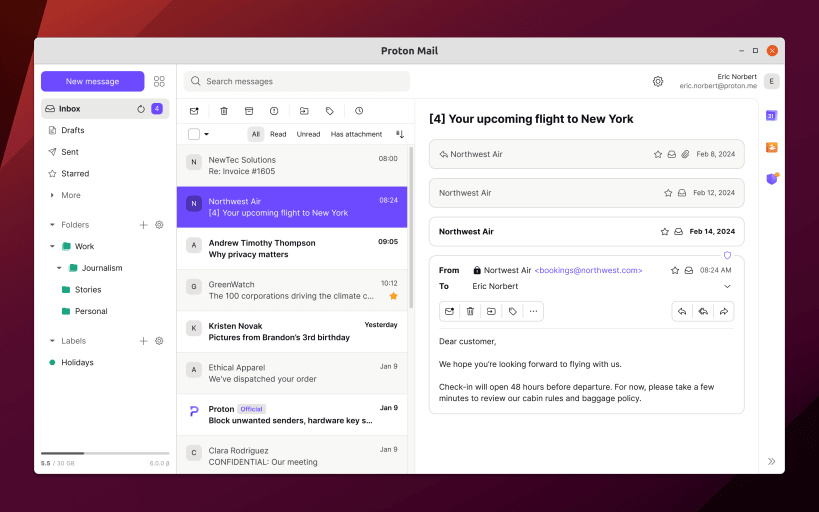
Task: Add a new folder with plus icon
Action: click(x=144, y=225)
